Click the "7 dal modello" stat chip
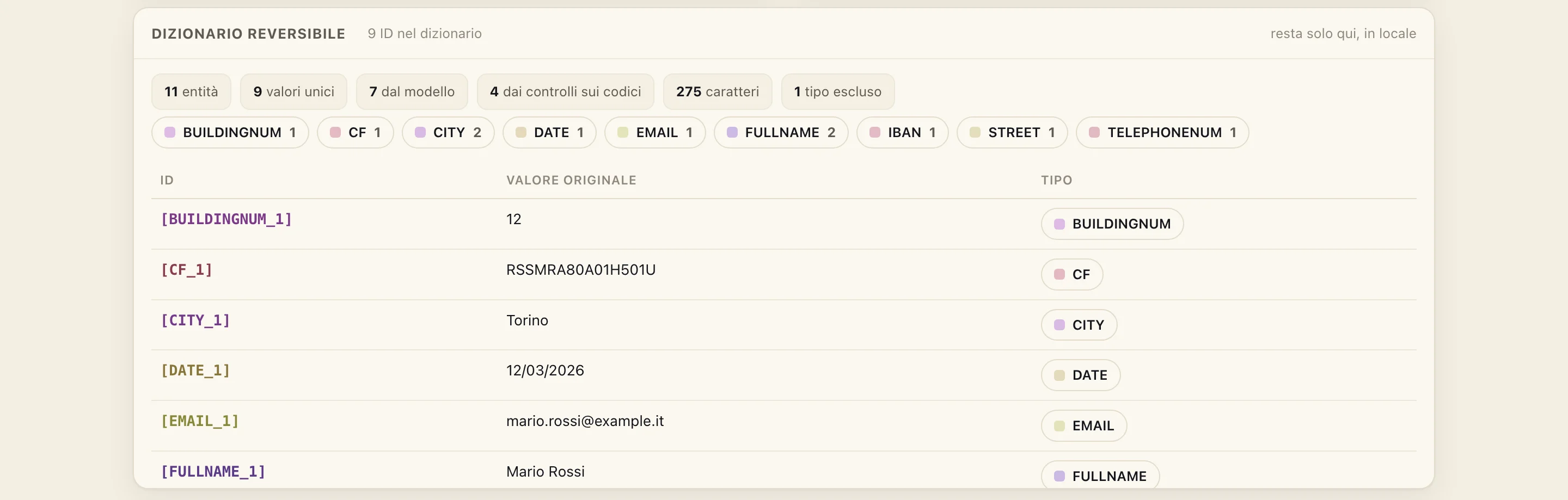This screenshot has height=500, width=1568. coord(412,92)
